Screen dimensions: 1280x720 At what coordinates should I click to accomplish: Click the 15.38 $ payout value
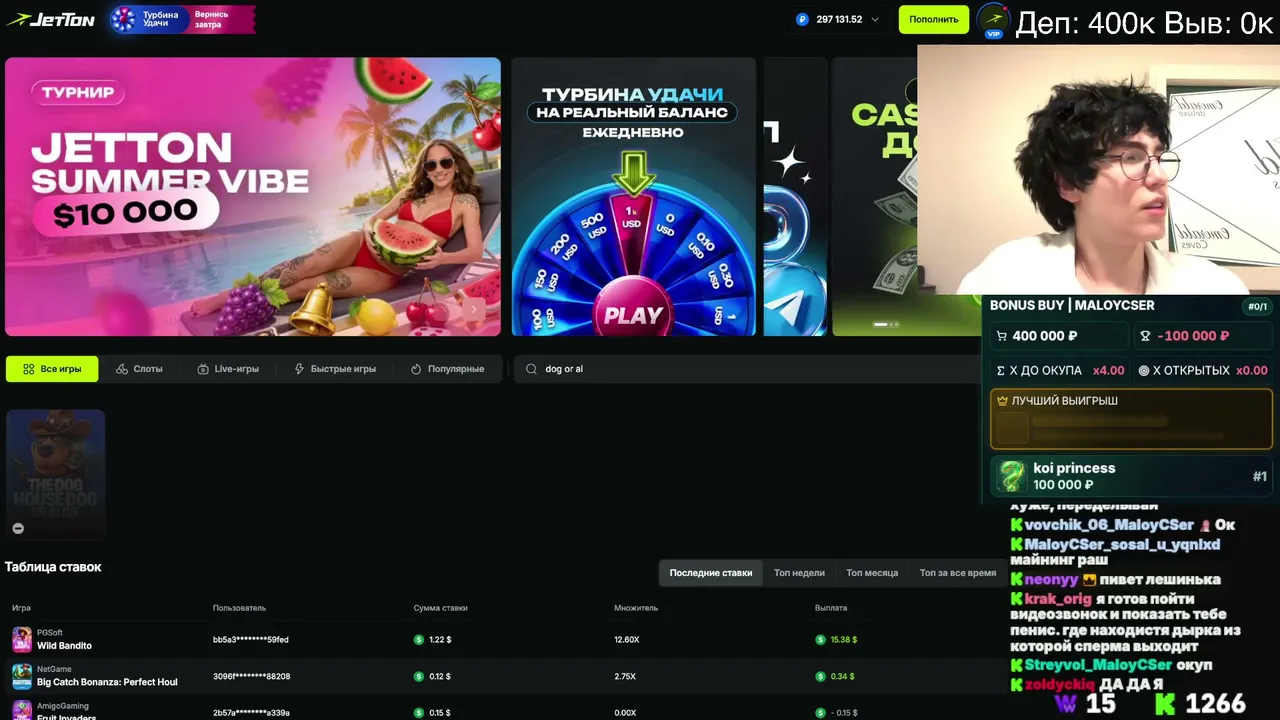(843, 640)
